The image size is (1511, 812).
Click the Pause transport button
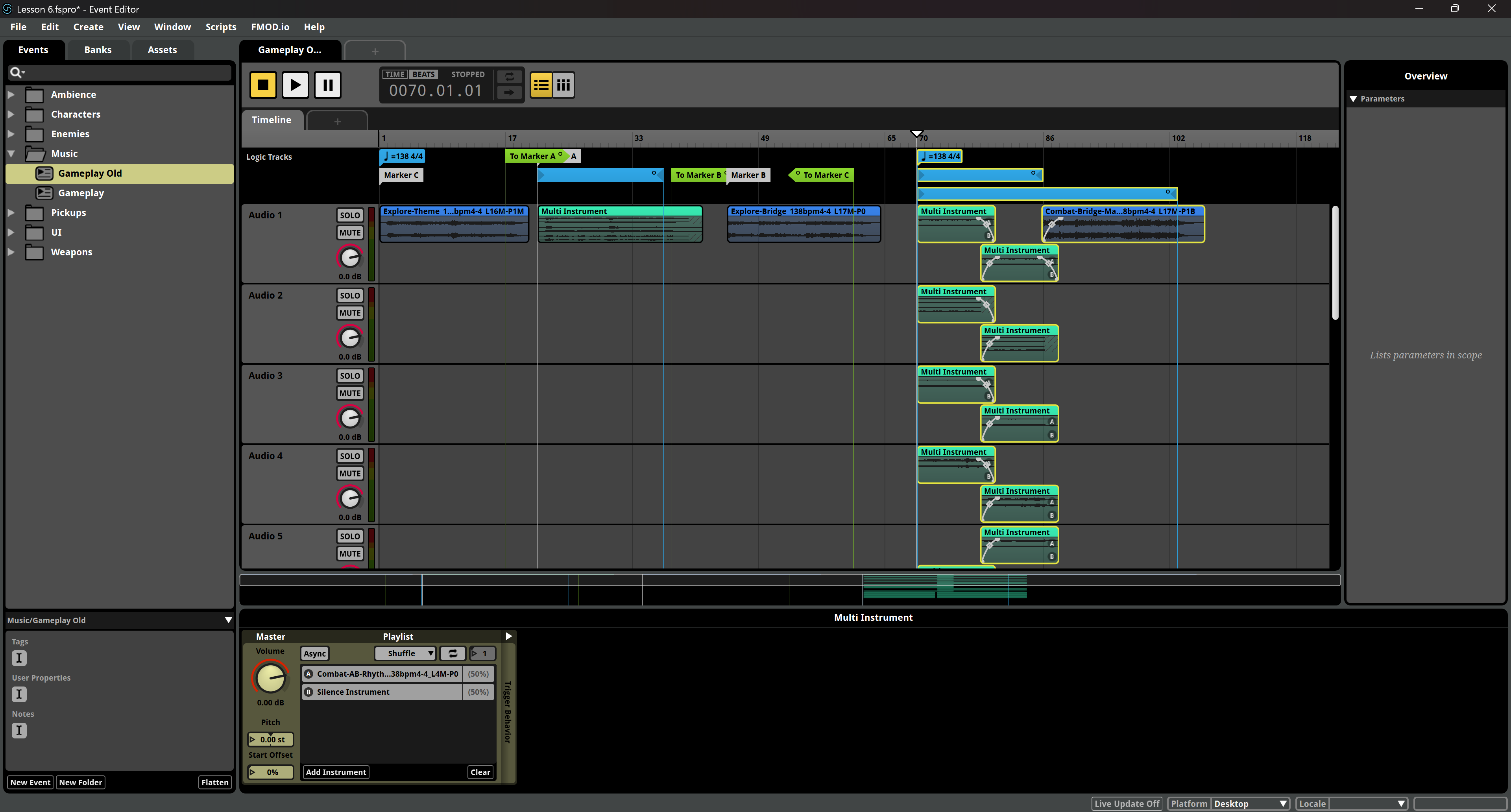328,85
